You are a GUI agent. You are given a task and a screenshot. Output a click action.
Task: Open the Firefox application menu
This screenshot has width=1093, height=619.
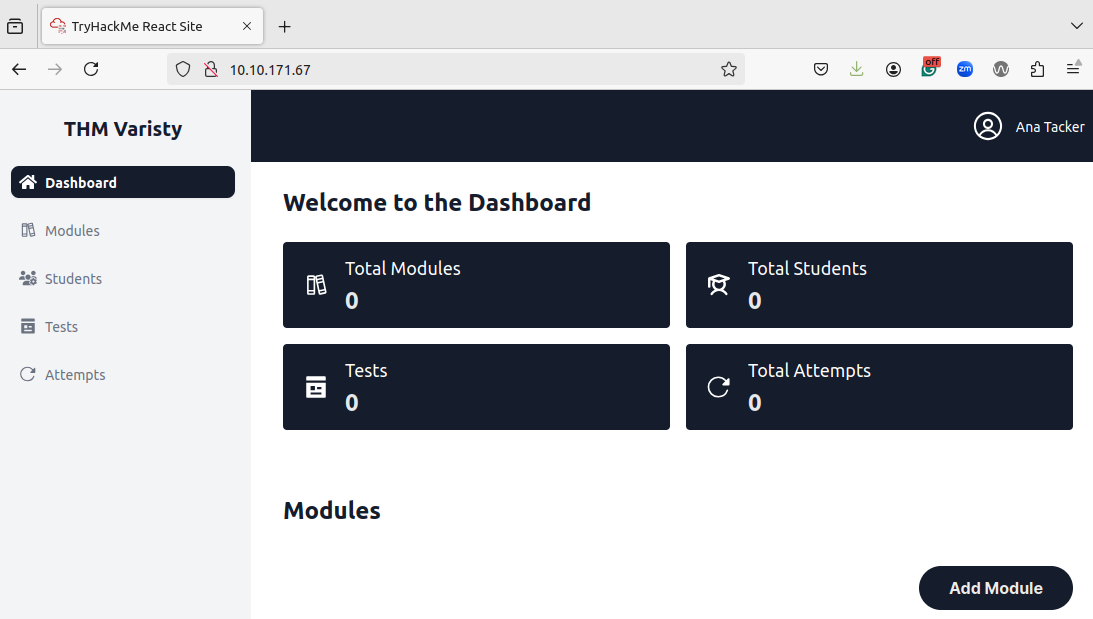click(x=1073, y=69)
